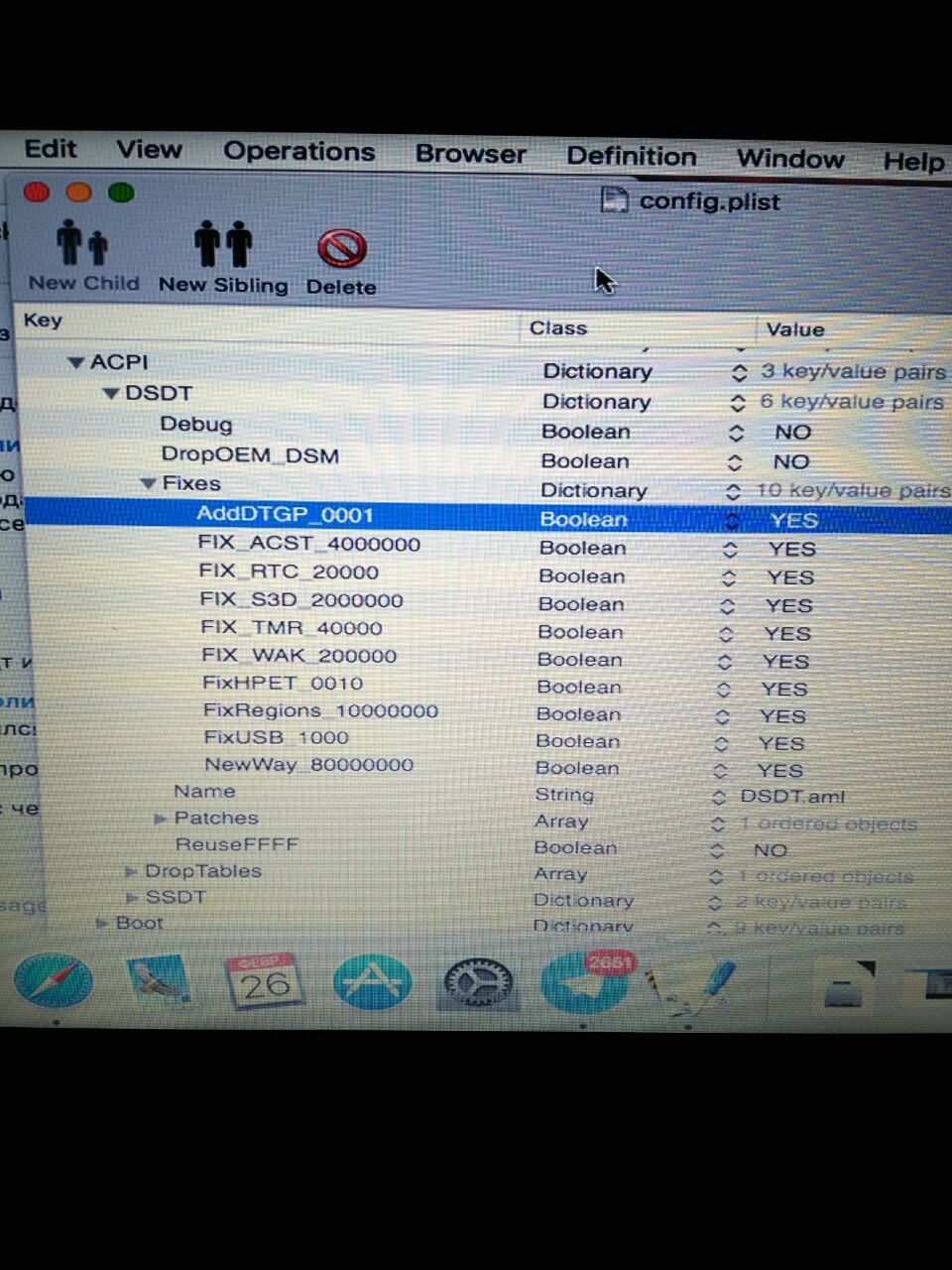Select the FixHPET_0010 key

[283, 684]
